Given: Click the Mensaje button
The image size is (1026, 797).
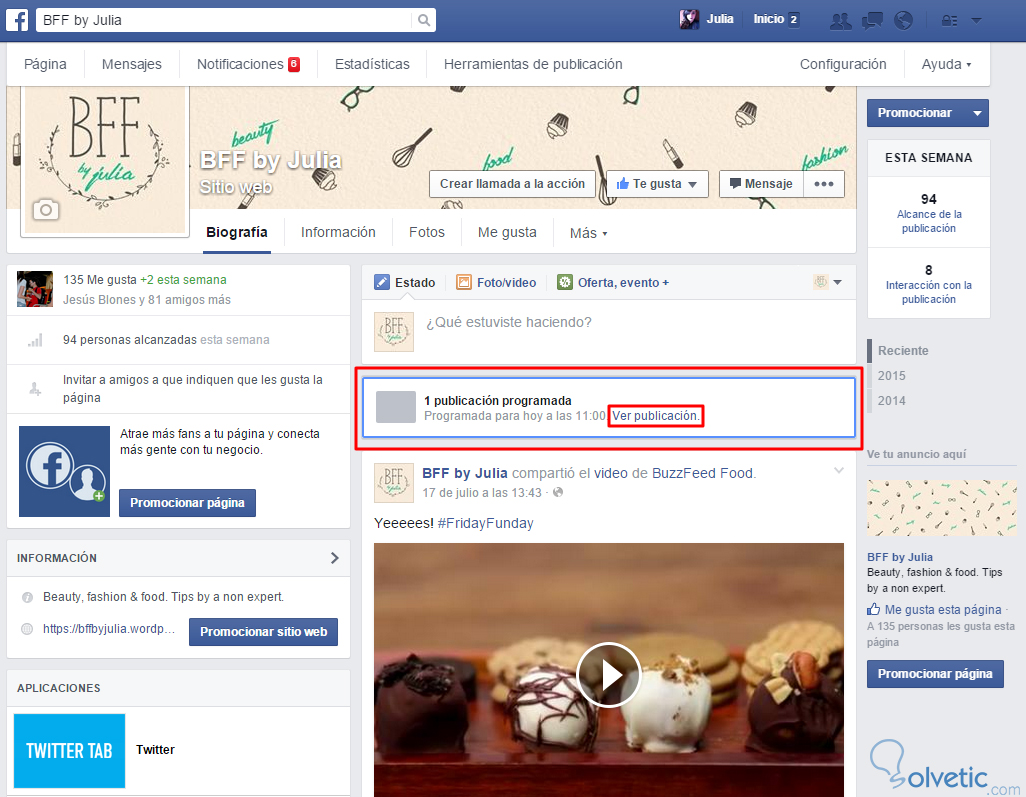Looking at the screenshot, I should [762, 184].
